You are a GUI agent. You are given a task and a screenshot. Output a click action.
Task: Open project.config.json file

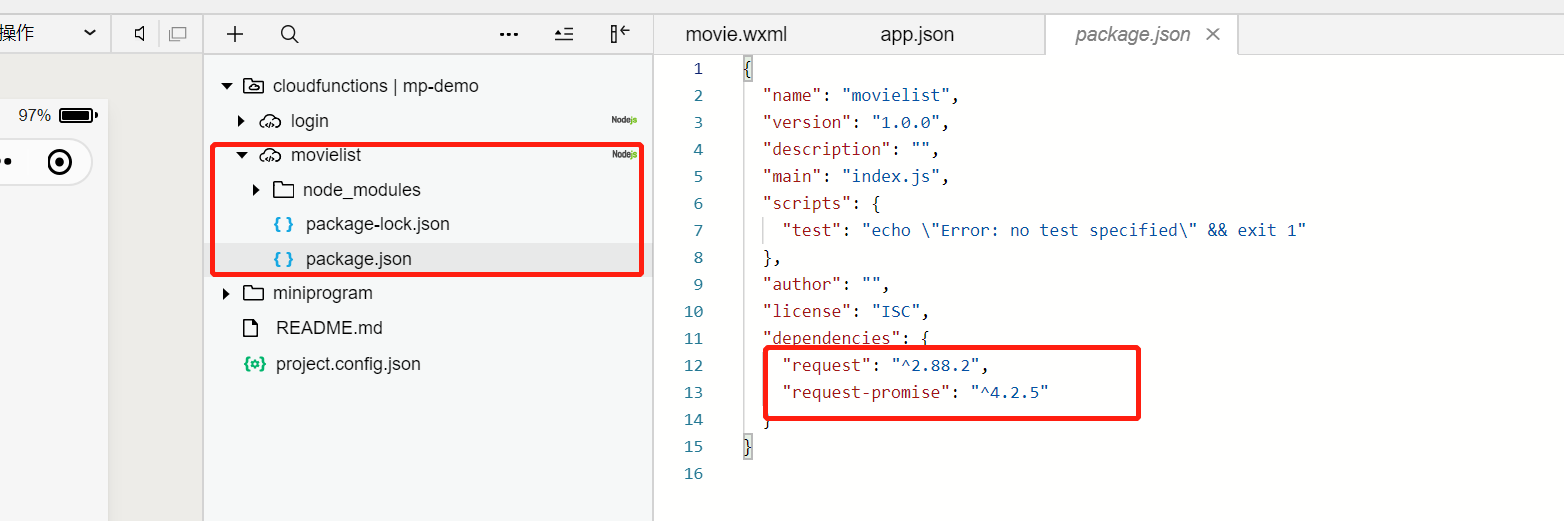[x=348, y=364]
